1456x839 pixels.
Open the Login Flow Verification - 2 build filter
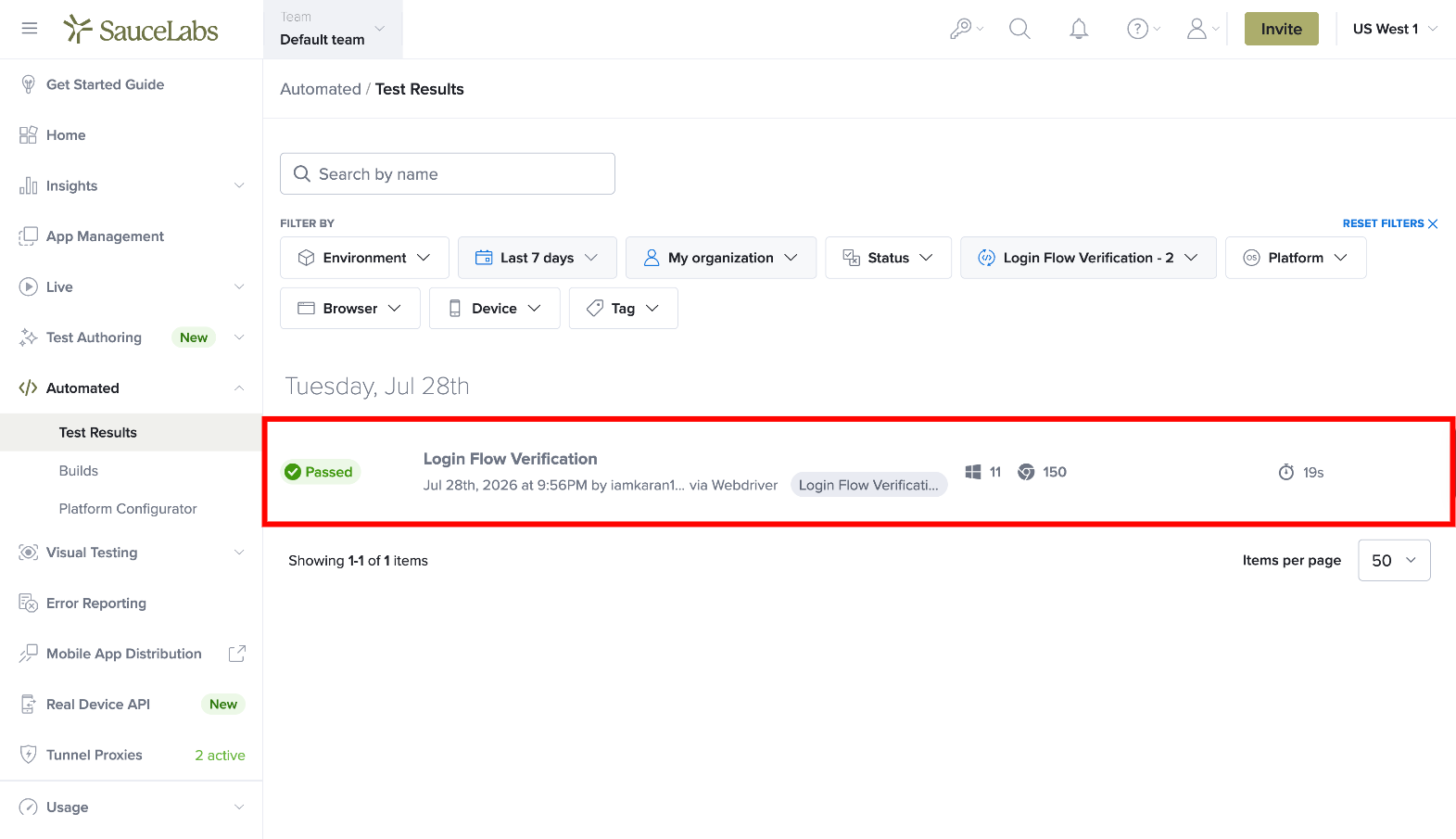click(1088, 258)
